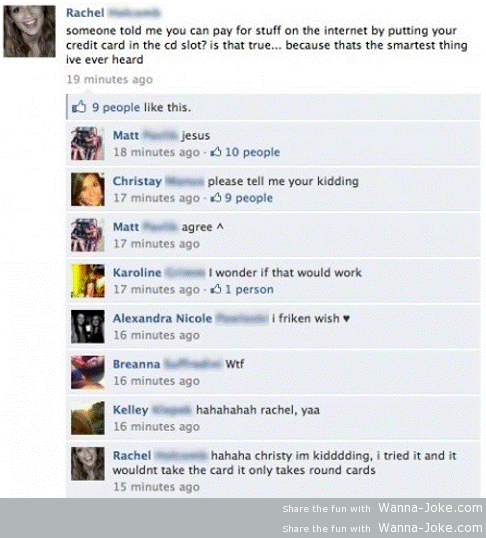View the '1 person' who liked Karoline's comment
Viewport: 486px width, 538px height.
[250, 289]
